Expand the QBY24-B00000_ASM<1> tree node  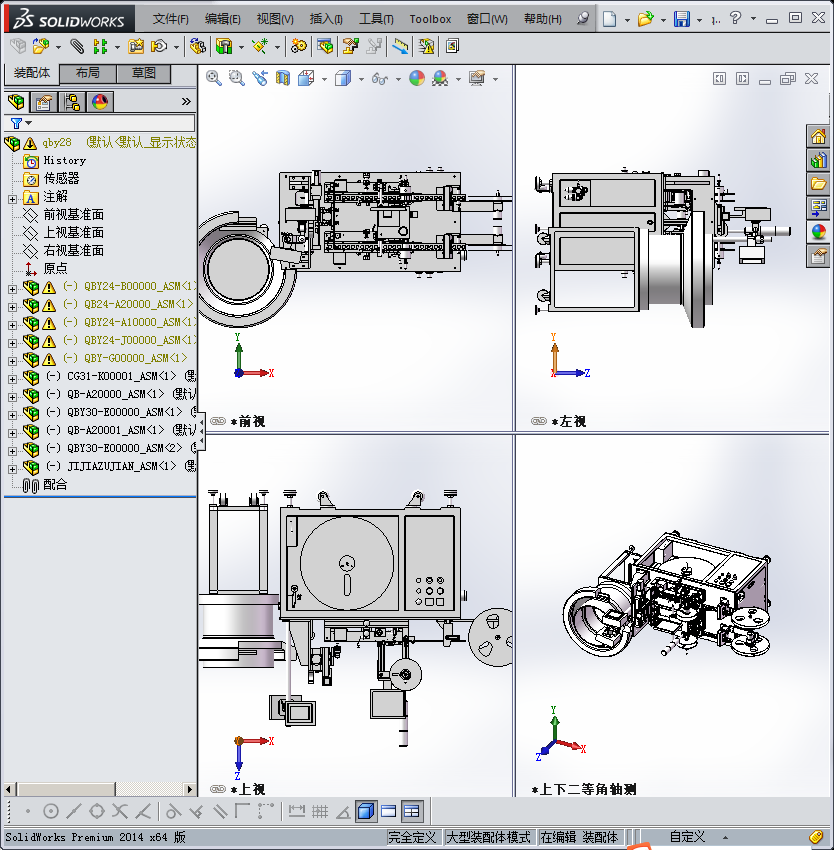[x=12, y=287]
